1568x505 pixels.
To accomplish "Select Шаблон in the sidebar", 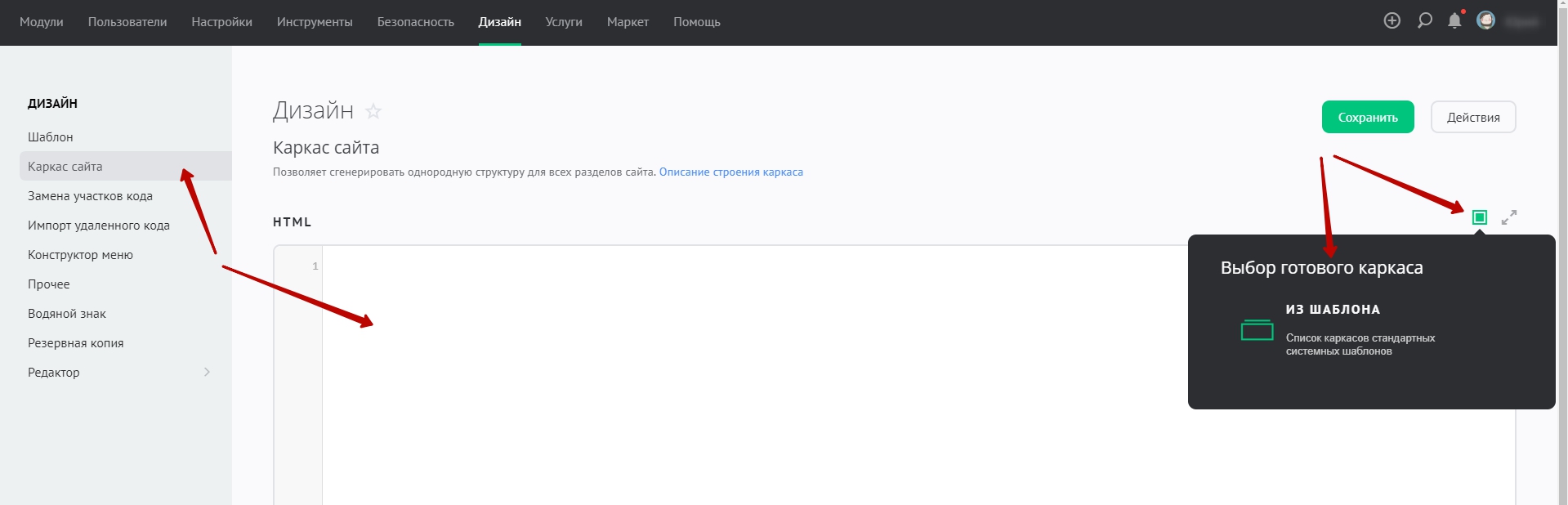I will (x=51, y=137).
